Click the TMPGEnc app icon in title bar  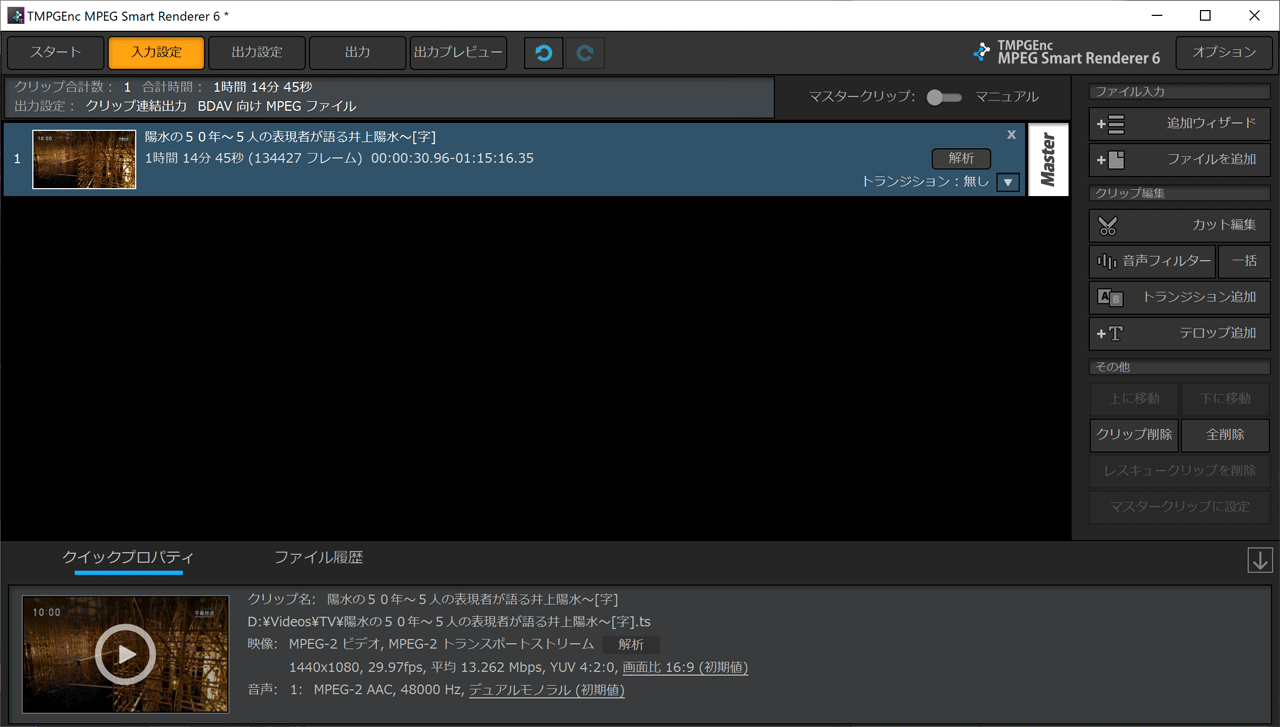coord(15,15)
